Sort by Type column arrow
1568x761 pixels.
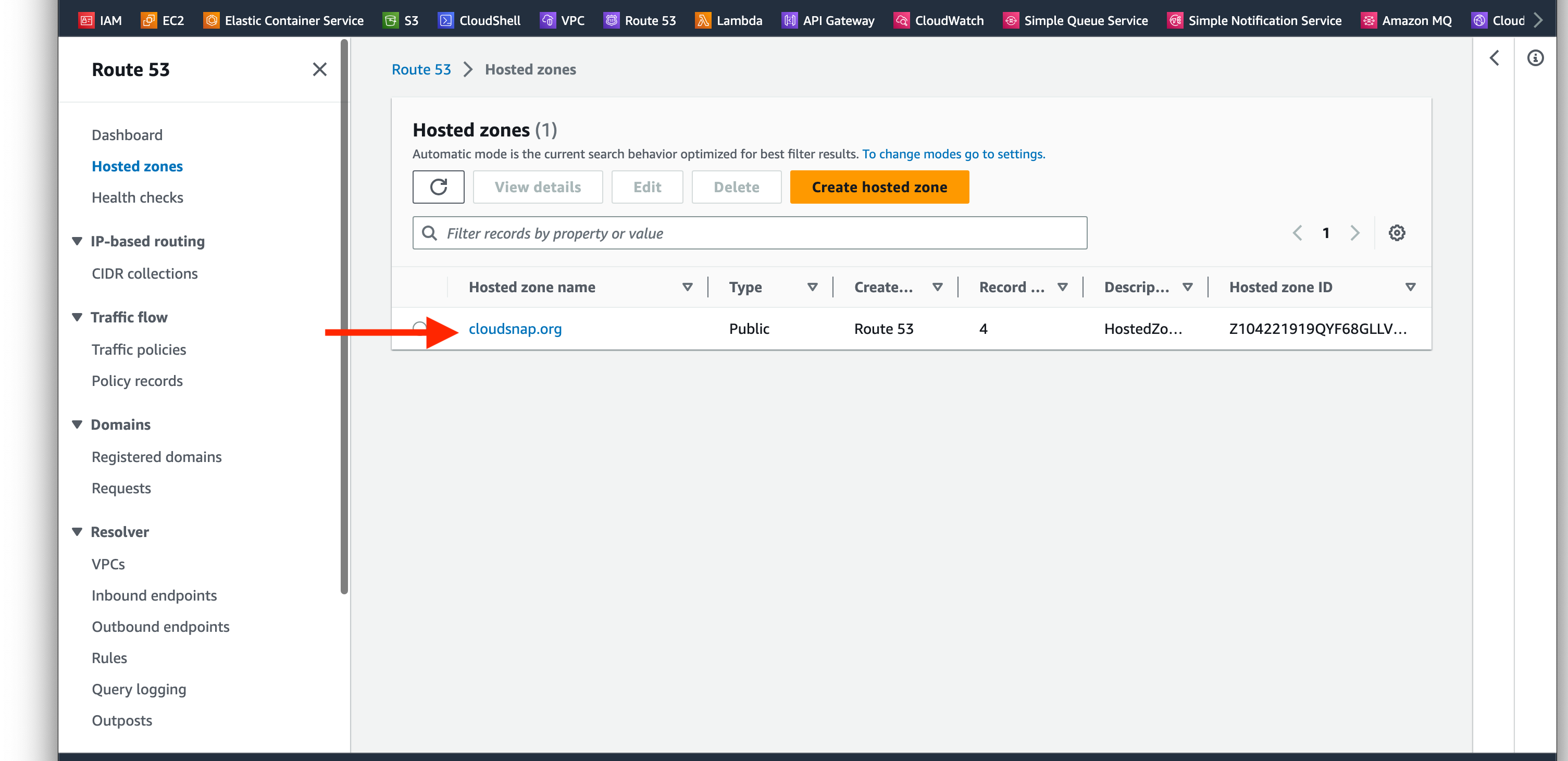[x=812, y=287]
